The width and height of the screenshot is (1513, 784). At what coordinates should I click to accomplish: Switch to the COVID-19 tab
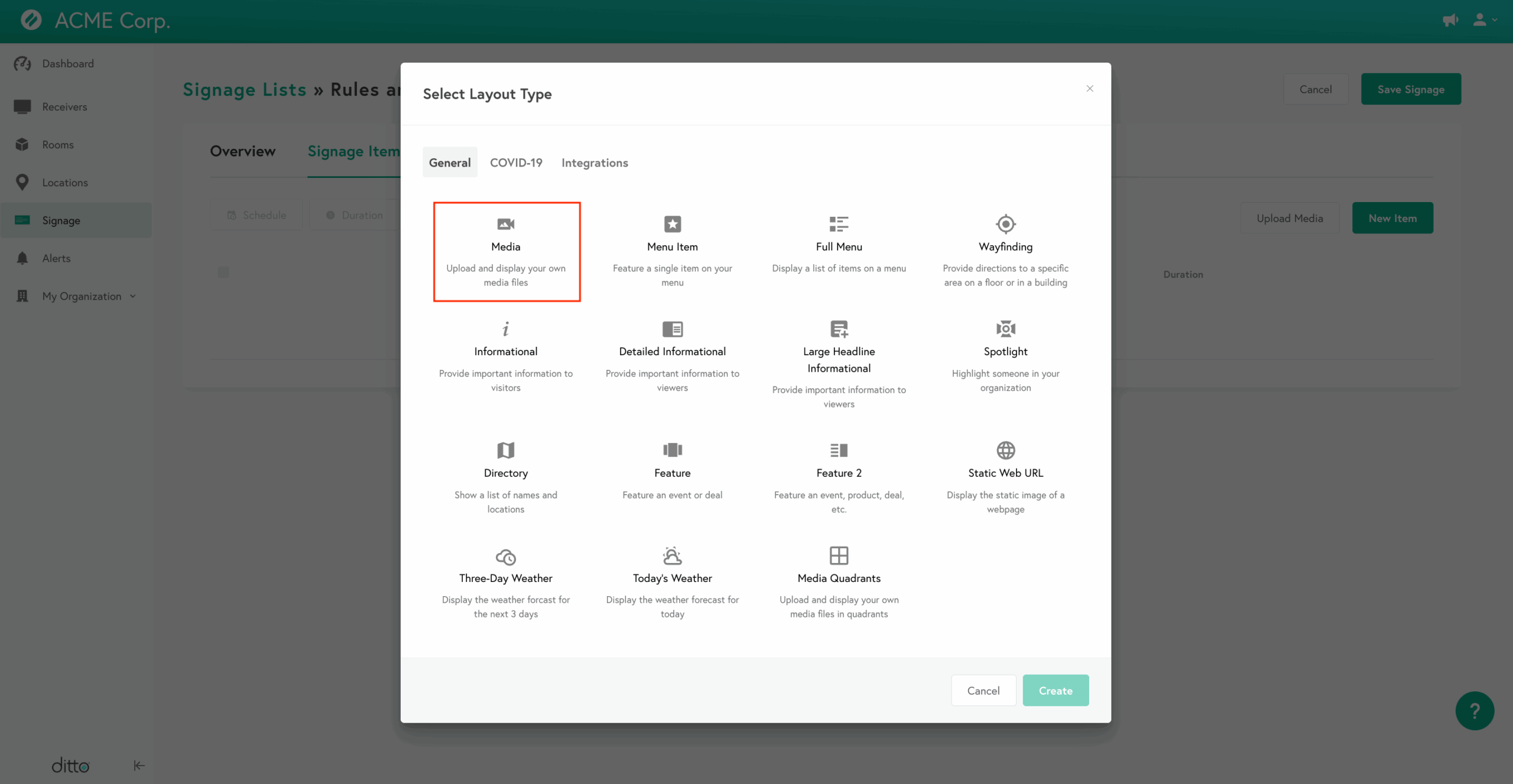tap(516, 162)
